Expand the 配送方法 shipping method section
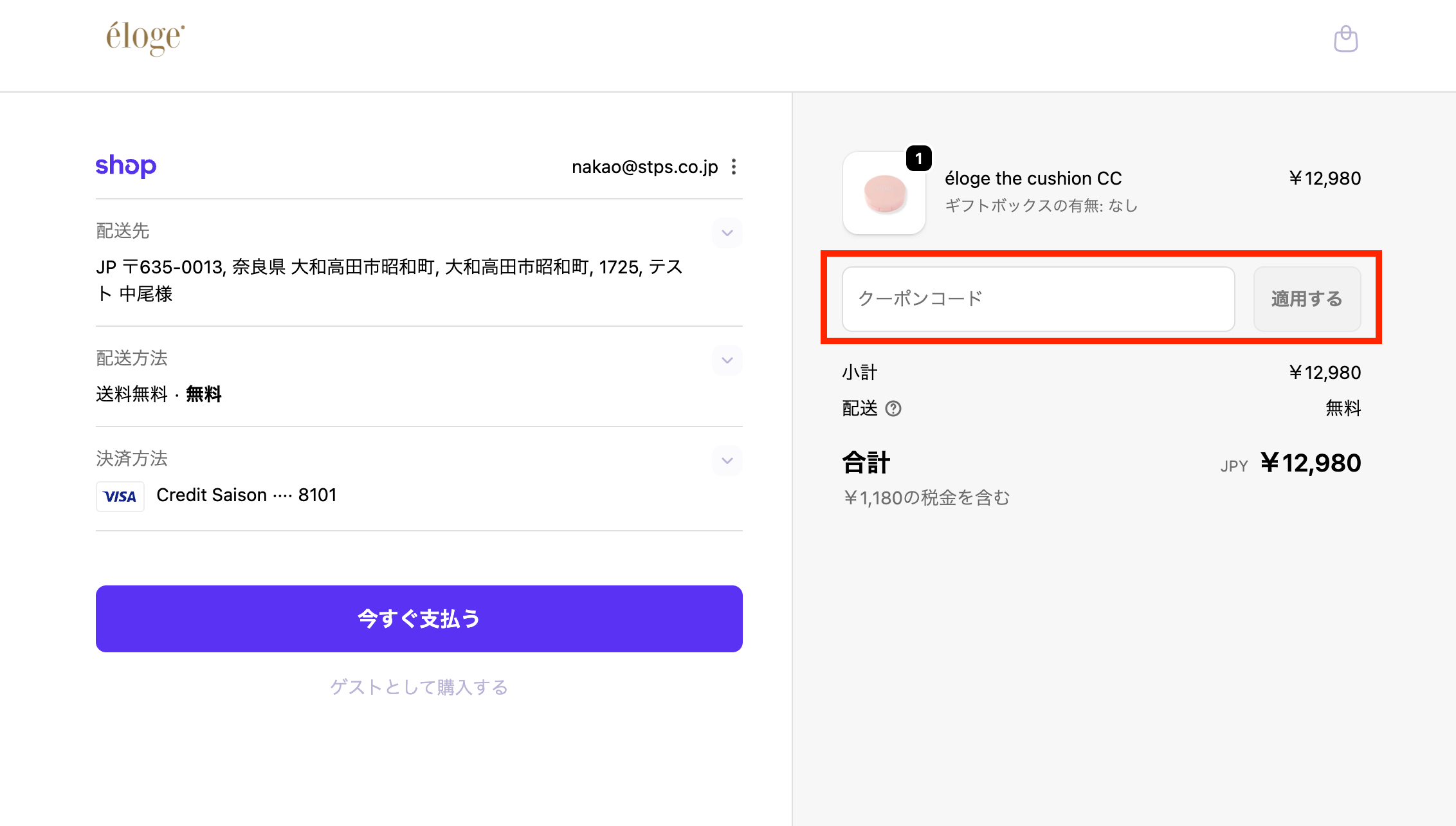The width and height of the screenshot is (1456, 826). click(x=727, y=360)
